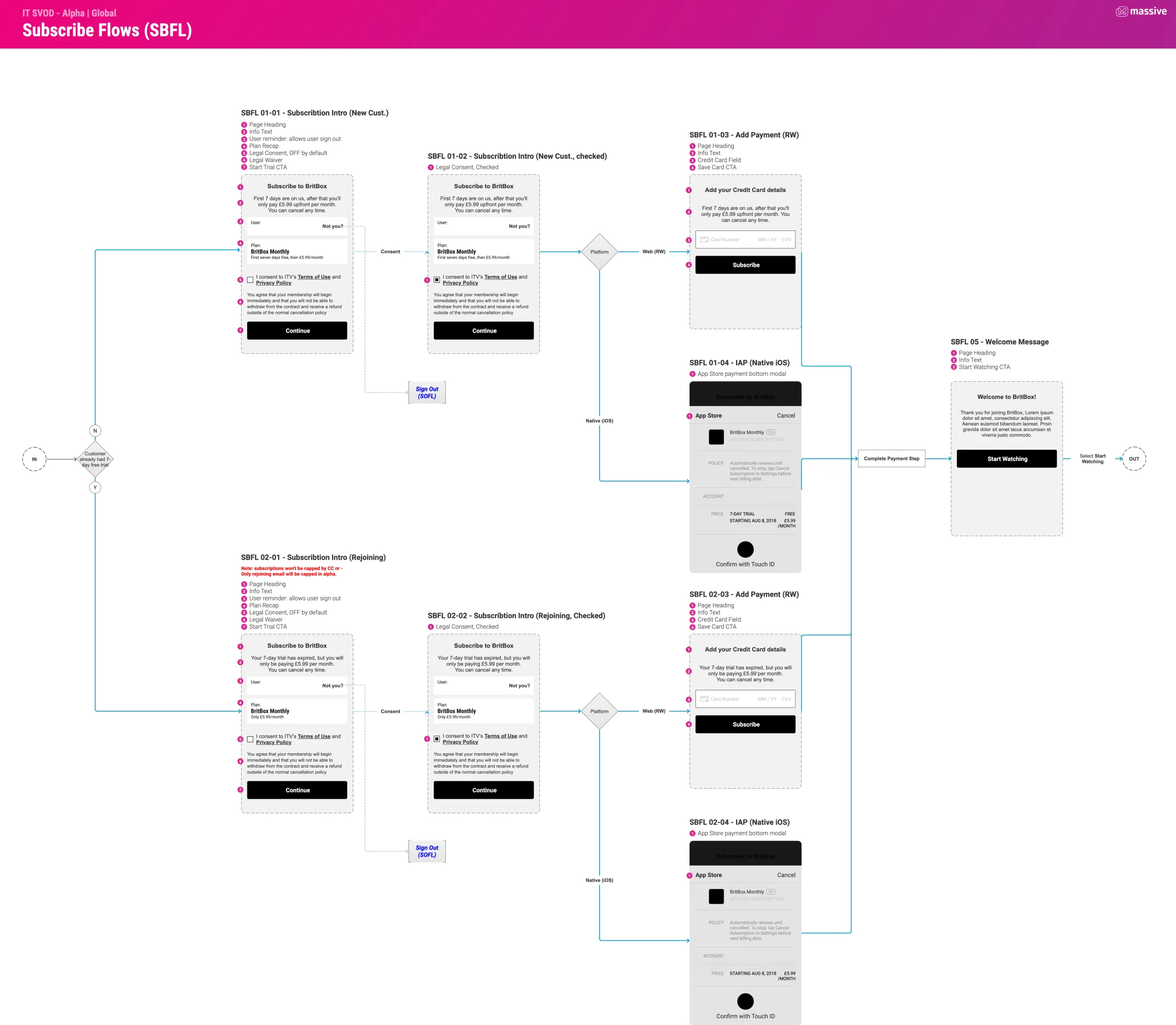Select the 'Customer already had 7-day free trial' diamond
1176x1025 pixels.
(x=95, y=459)
